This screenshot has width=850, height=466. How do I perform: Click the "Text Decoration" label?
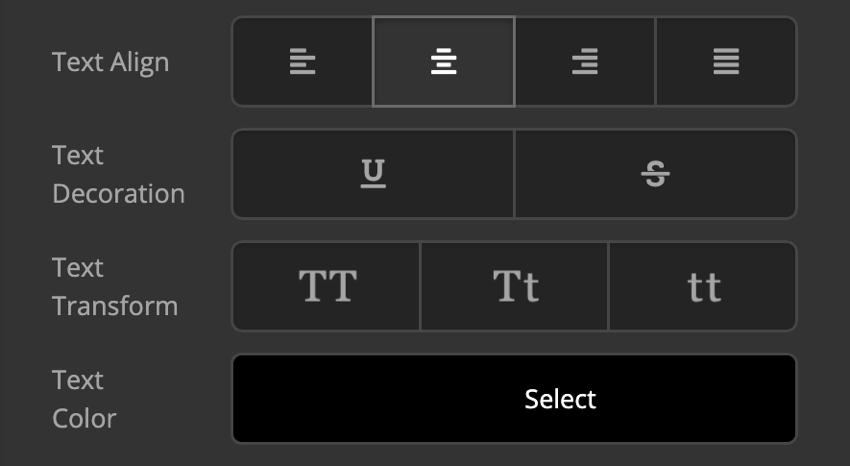(x=118, y=175)
